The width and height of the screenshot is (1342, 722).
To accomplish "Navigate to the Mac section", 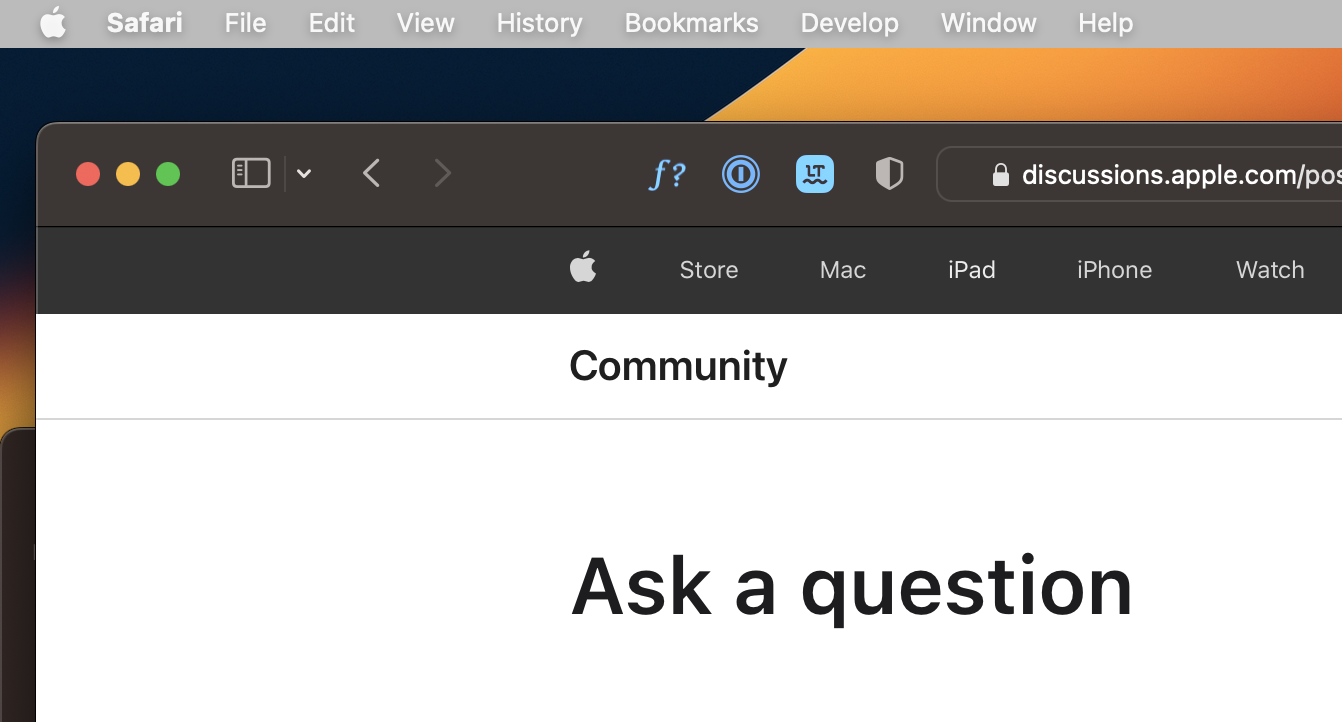I will coord(842,270).
